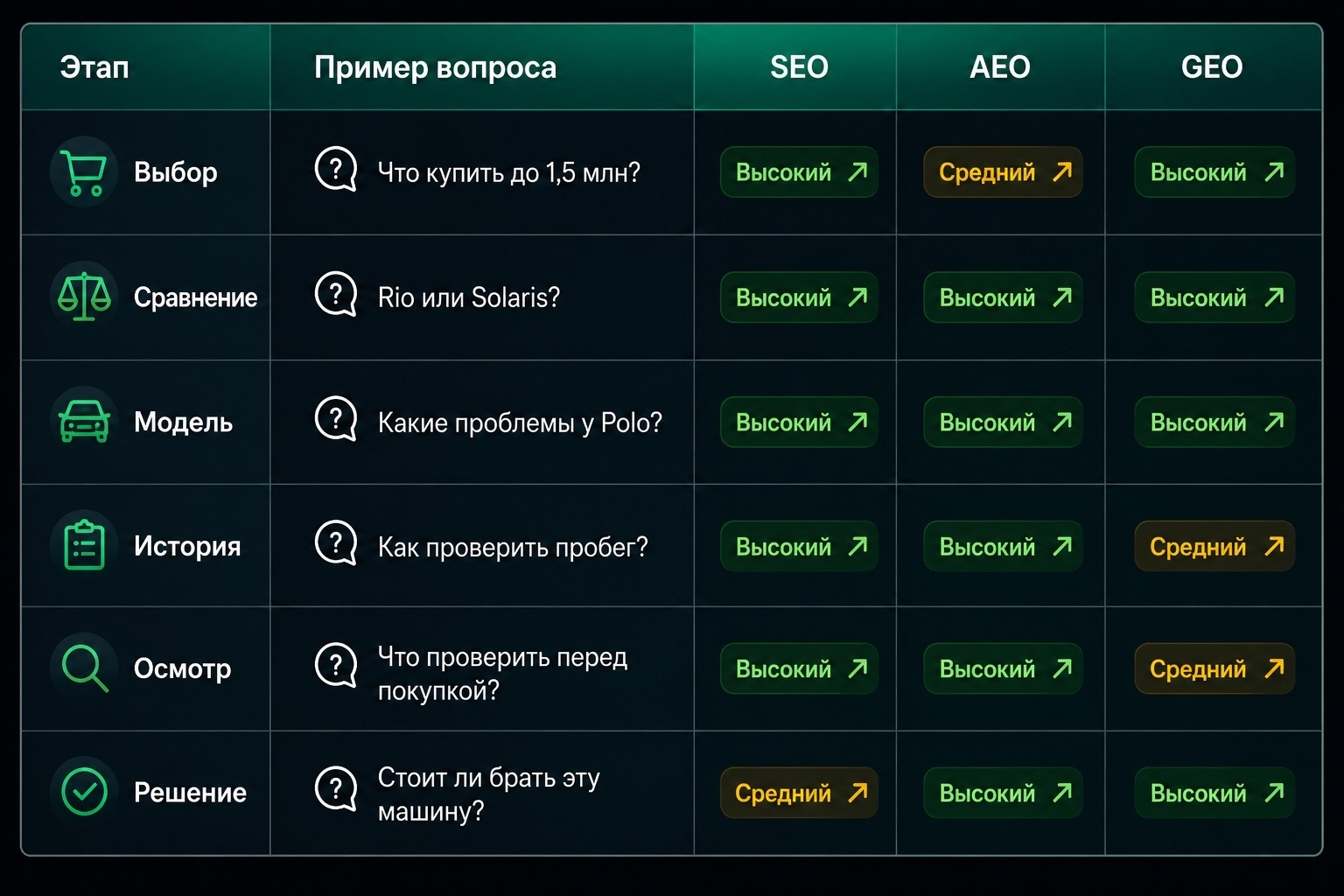Click the Средний GEO badge in Осмотр row
Image resolution: width=1344 pixels, height=896 pixels.
[x=1214, y=669]
